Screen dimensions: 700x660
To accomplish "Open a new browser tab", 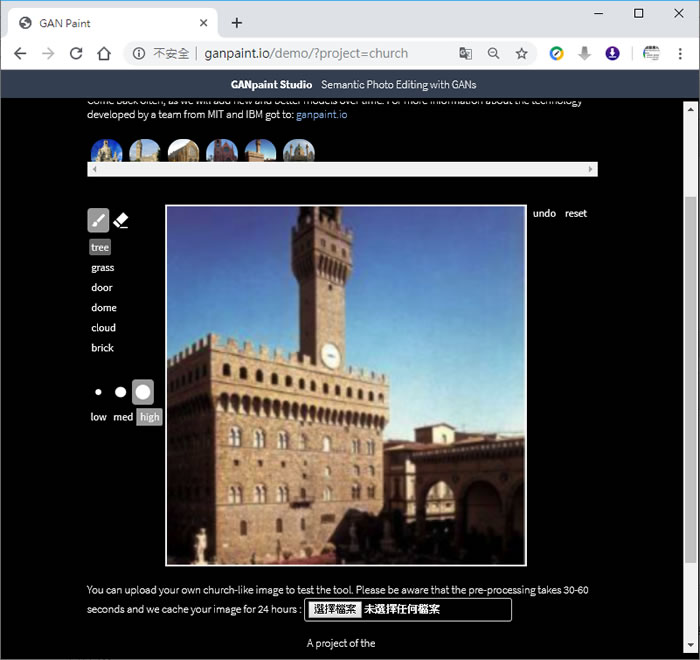I will (237, 23).
